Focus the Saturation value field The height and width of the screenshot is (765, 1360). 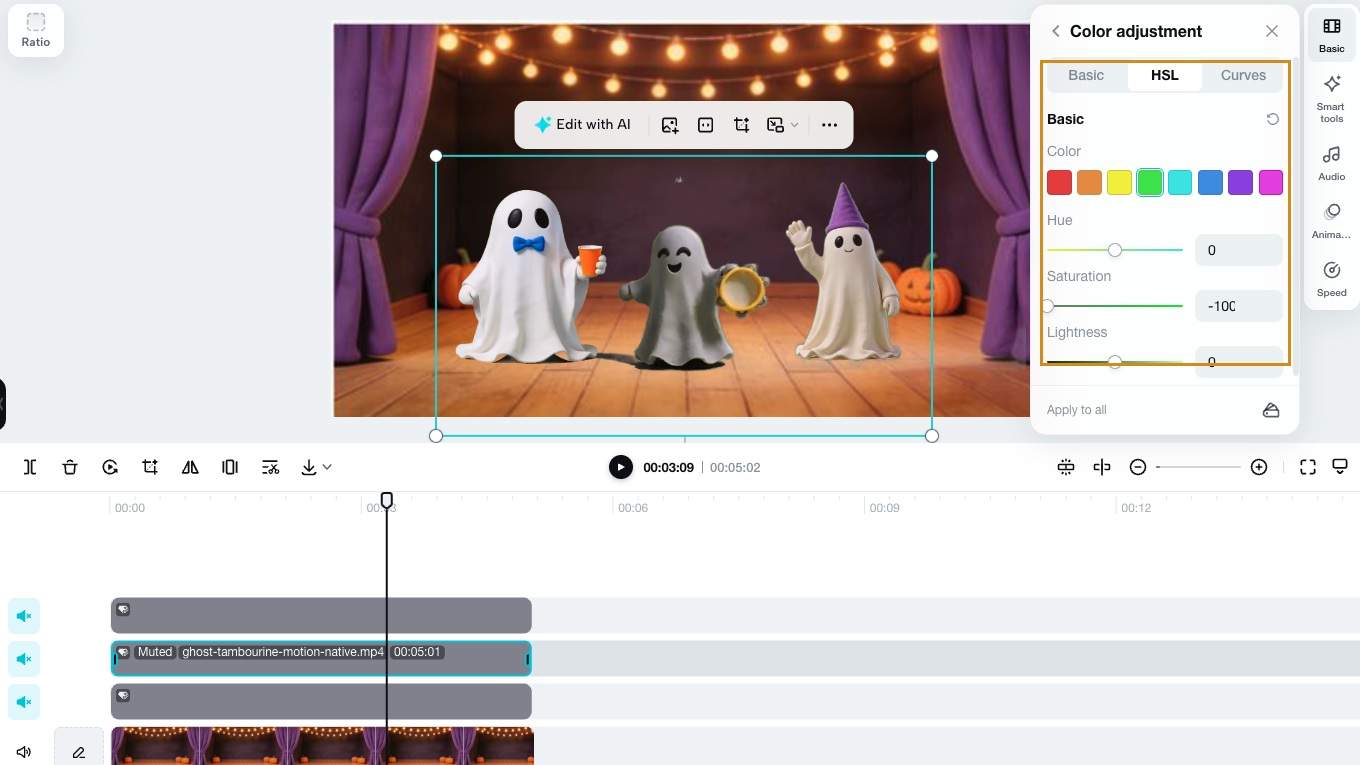tap(1239, 306)
